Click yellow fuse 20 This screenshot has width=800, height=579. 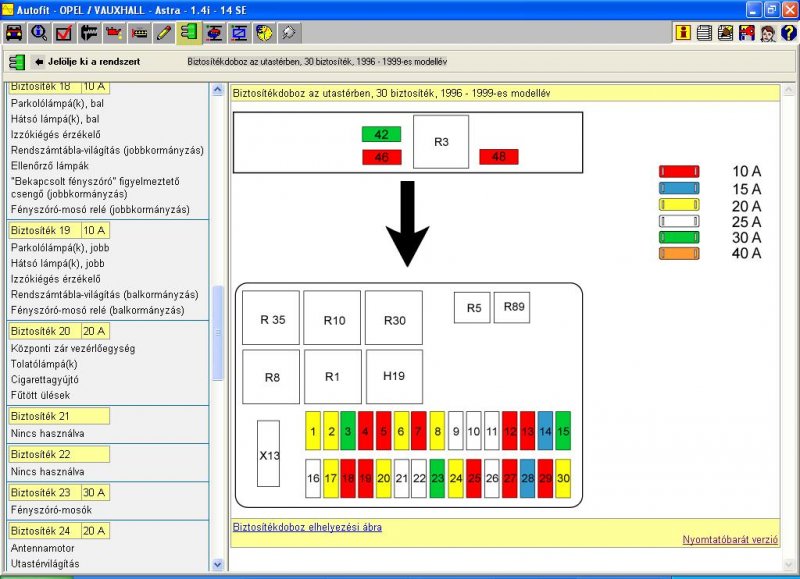point(384,479)
